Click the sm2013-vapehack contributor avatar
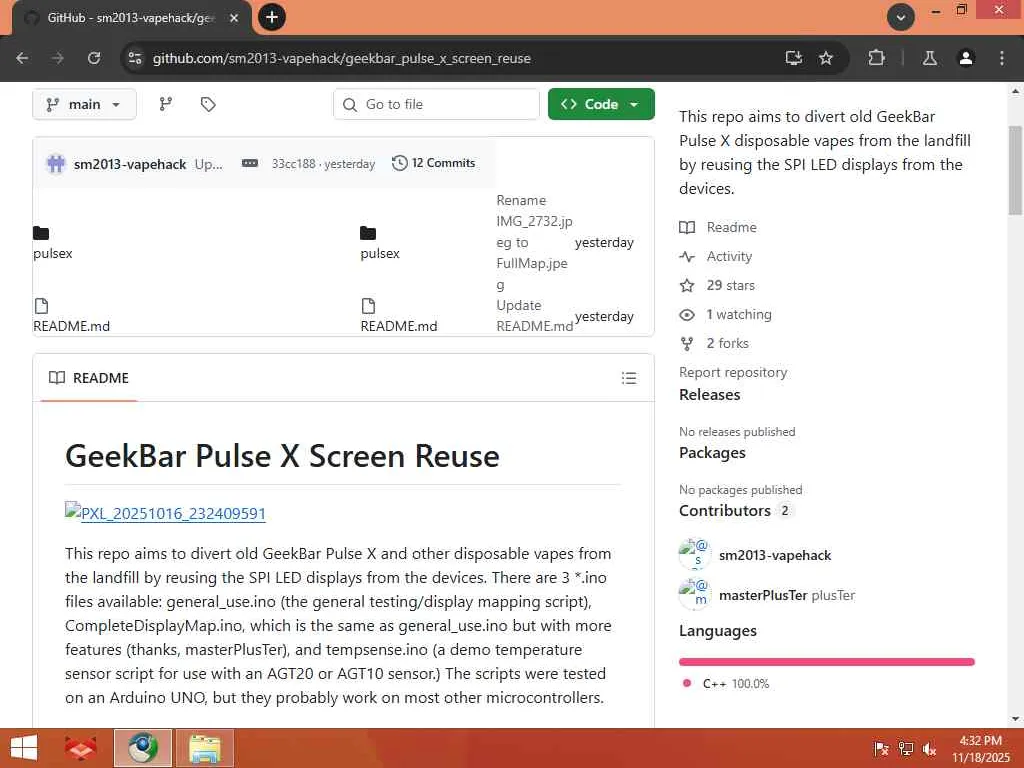Image resolution: width=1024 pixels, height=768 pixels. pyautogui.click(x=695, y=554)
